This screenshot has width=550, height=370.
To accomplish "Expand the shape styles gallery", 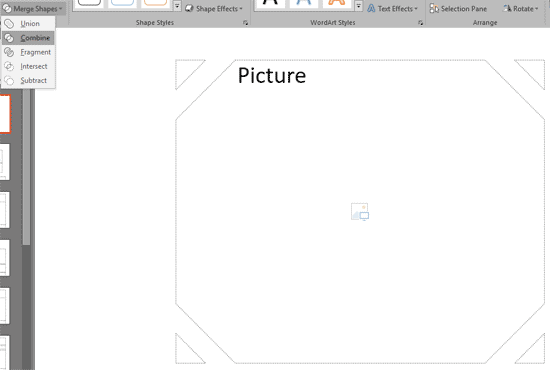I will point(177,6).
